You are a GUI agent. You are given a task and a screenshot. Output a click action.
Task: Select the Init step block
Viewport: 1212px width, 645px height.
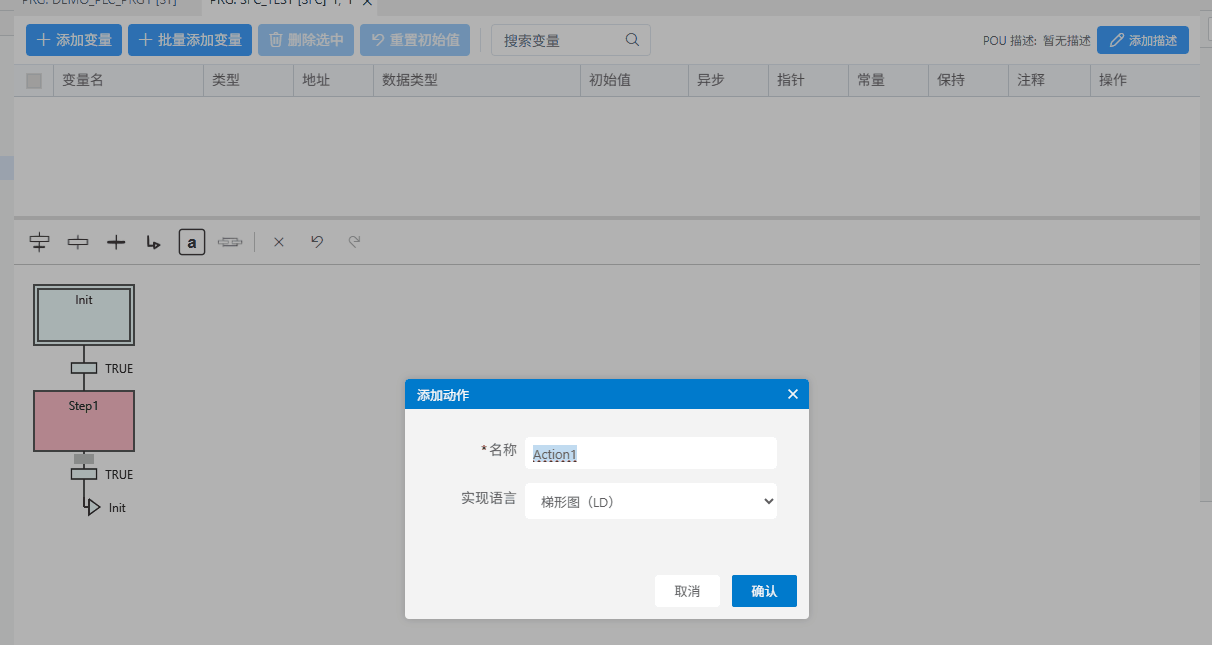tap(84, 315)
